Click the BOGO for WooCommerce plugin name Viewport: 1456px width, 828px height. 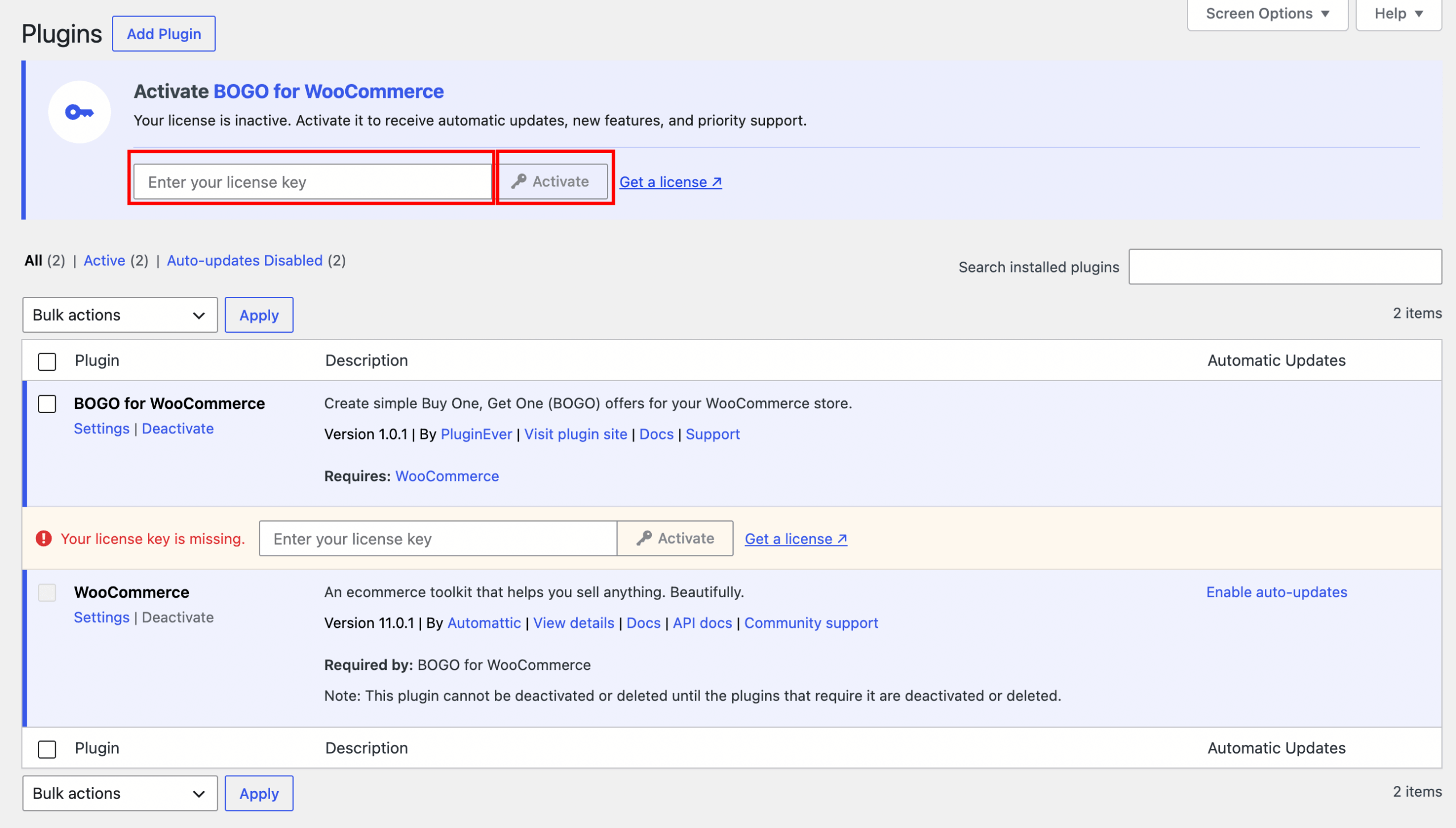169,404
